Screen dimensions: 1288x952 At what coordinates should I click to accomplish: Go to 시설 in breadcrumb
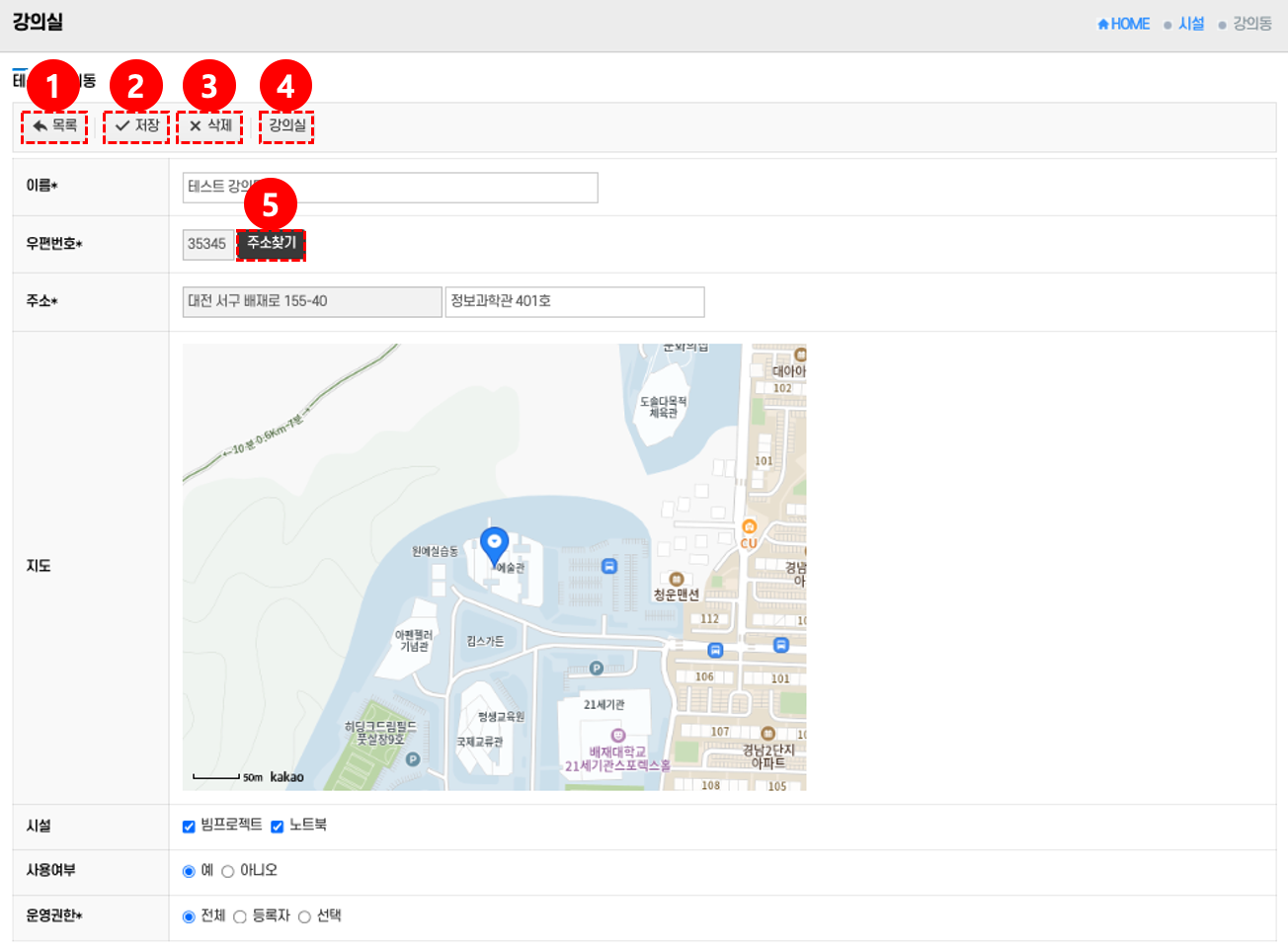1191,24
